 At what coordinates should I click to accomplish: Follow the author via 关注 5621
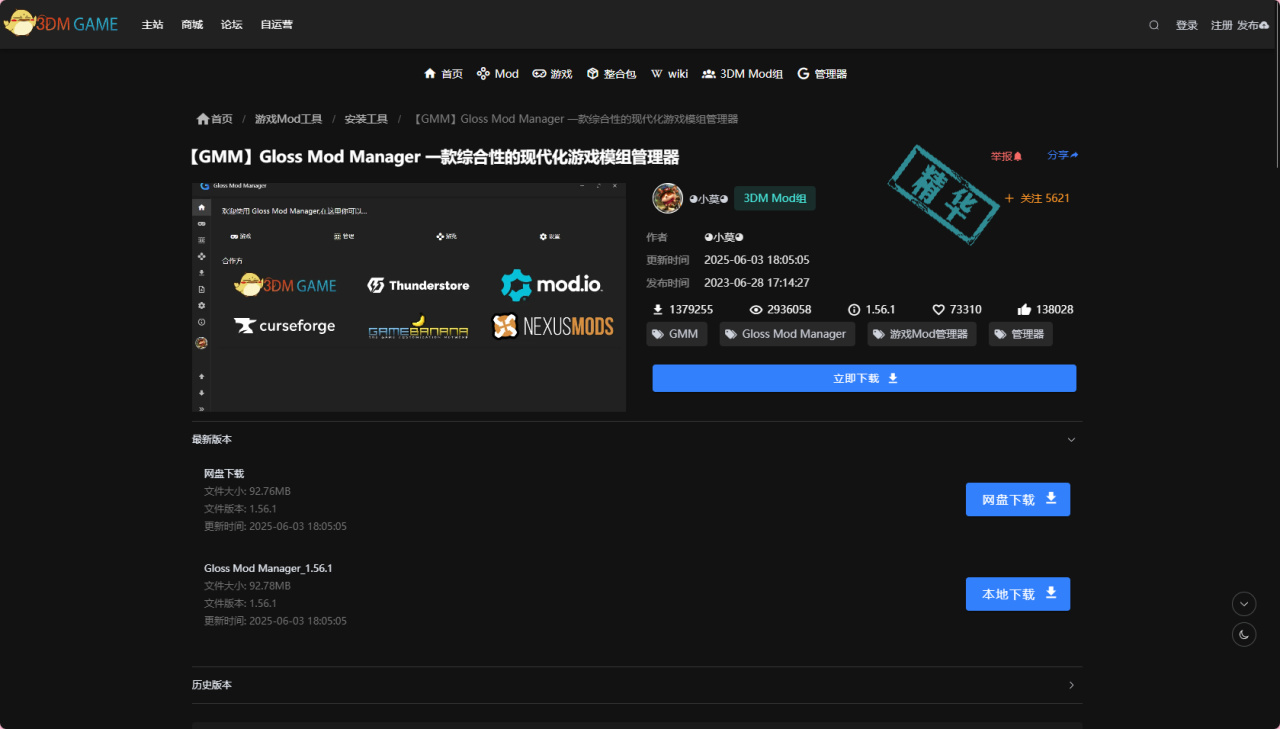click(x=1037, y=198)
